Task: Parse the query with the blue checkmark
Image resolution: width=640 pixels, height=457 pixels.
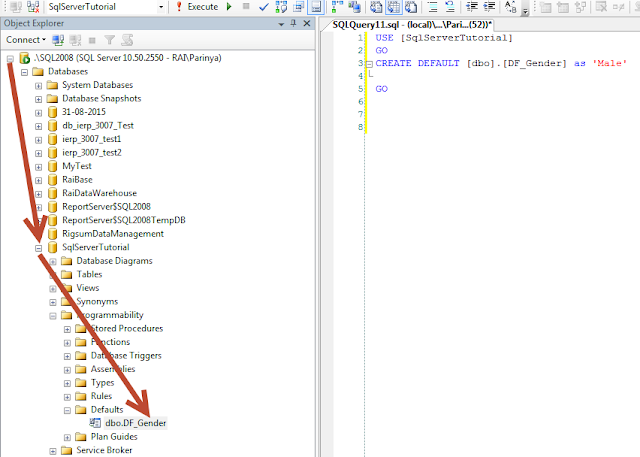Action: (264, 7)
